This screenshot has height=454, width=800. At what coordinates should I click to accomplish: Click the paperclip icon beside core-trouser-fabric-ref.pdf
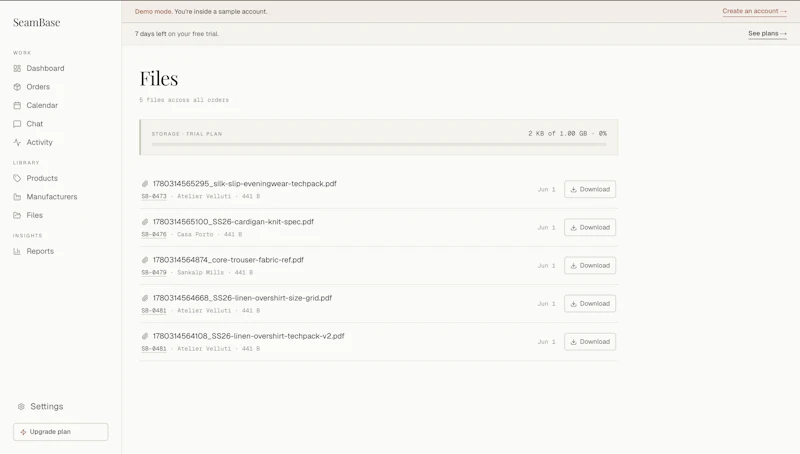(145, 260)
